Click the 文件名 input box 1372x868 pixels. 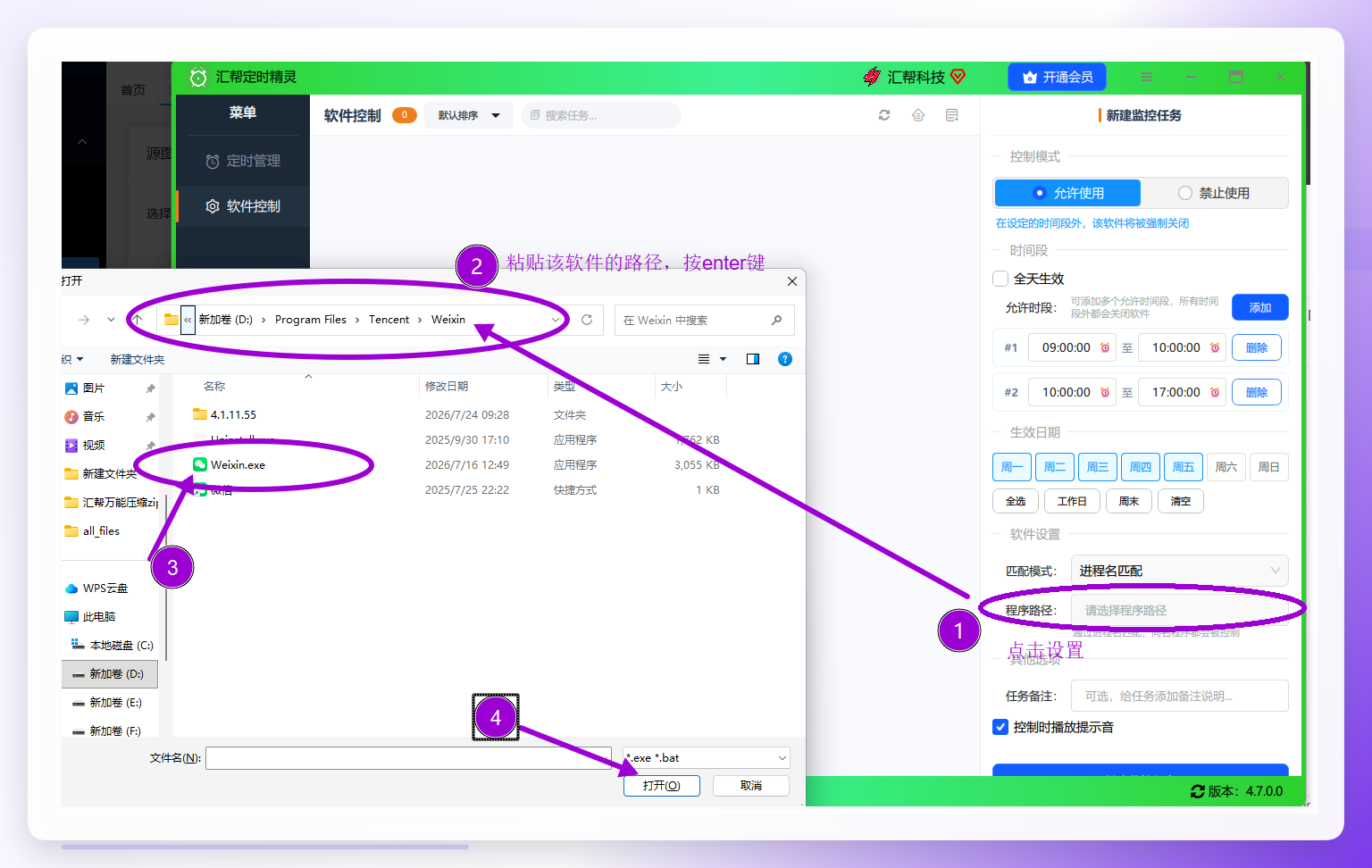click(x=408, y=758)
